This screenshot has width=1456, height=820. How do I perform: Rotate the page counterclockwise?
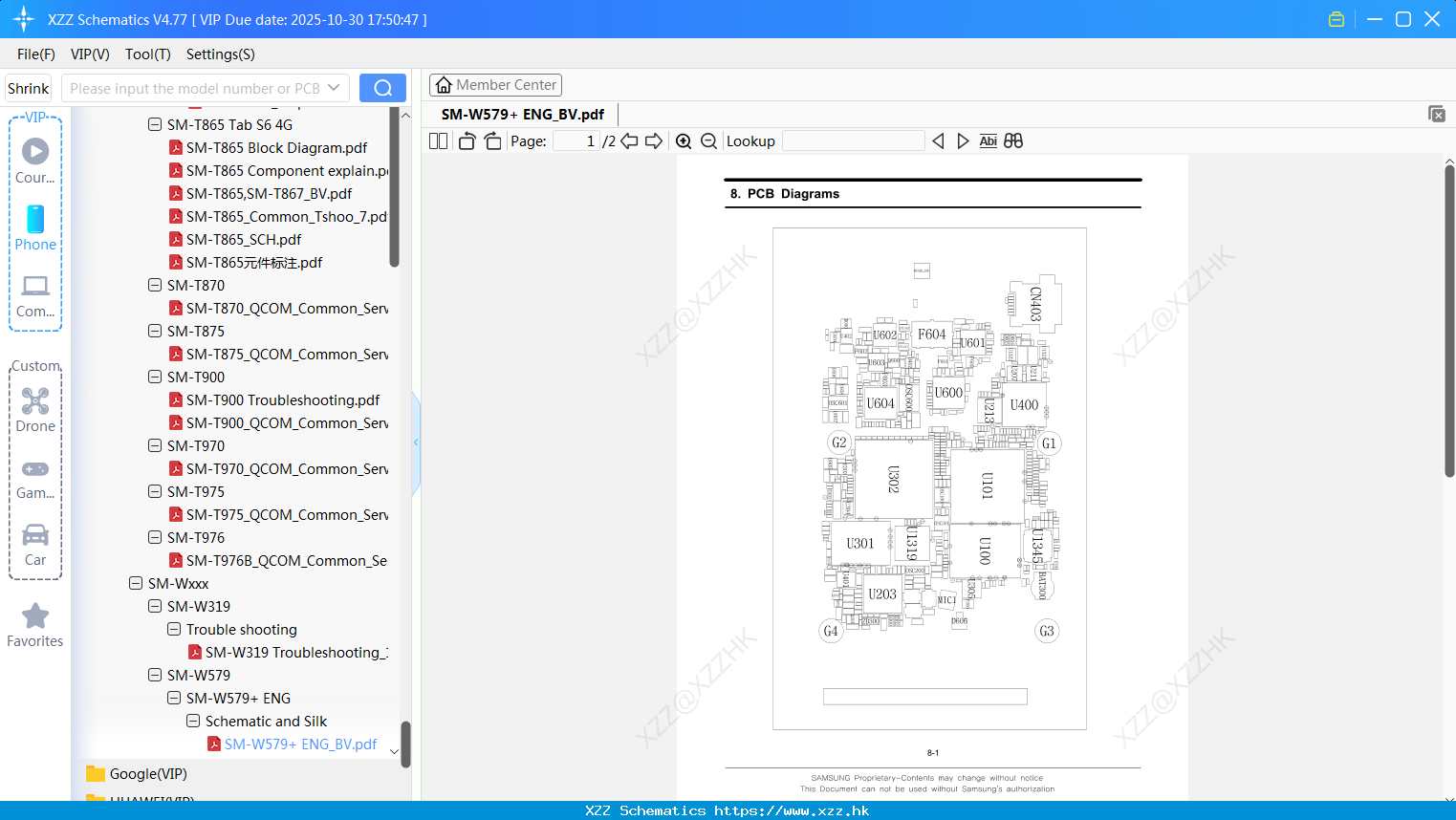click(467, 140)
